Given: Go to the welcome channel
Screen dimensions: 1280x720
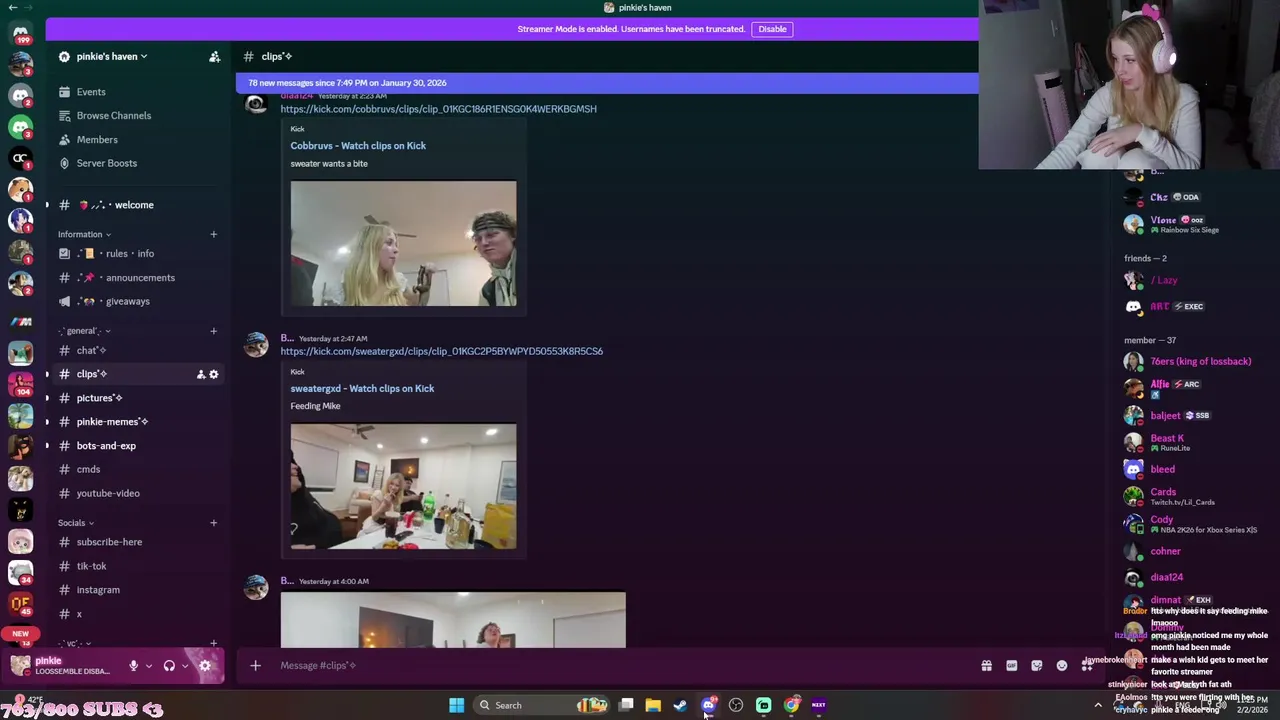Looking at the screenshot, I should pyautogui.click(x=134, y=205).
